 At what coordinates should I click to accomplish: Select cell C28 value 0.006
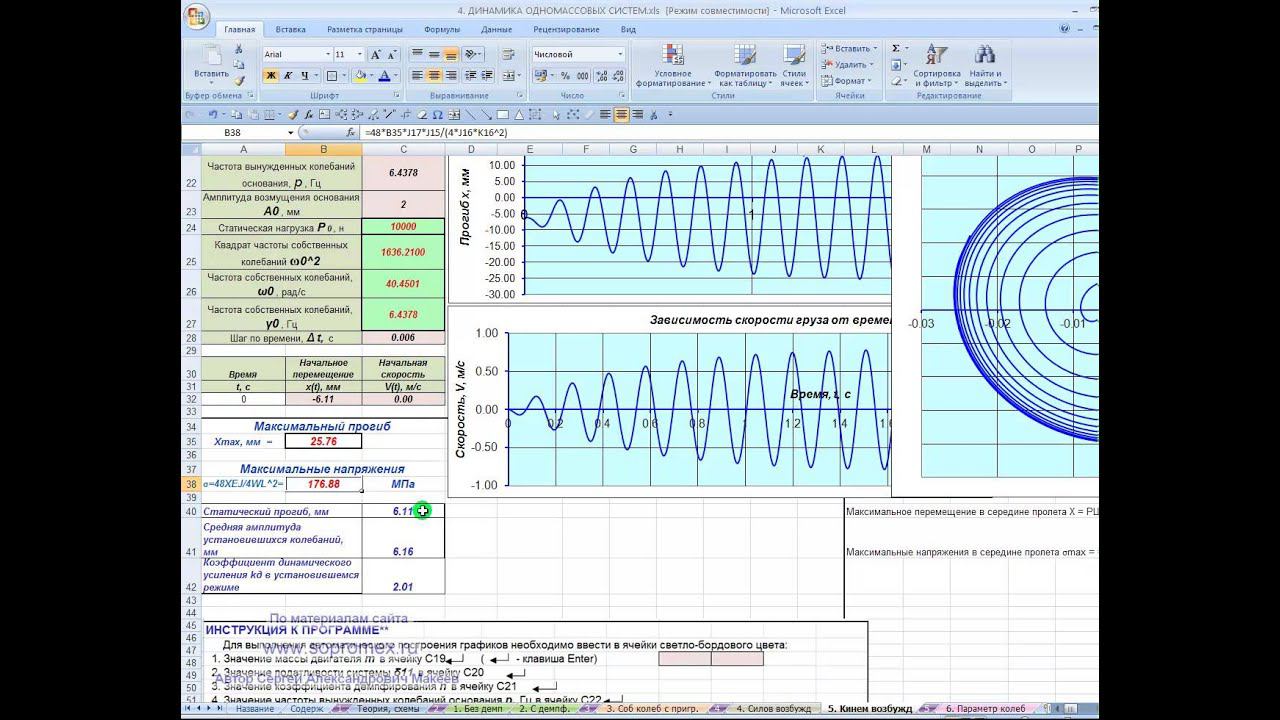(x=403, y=338)
